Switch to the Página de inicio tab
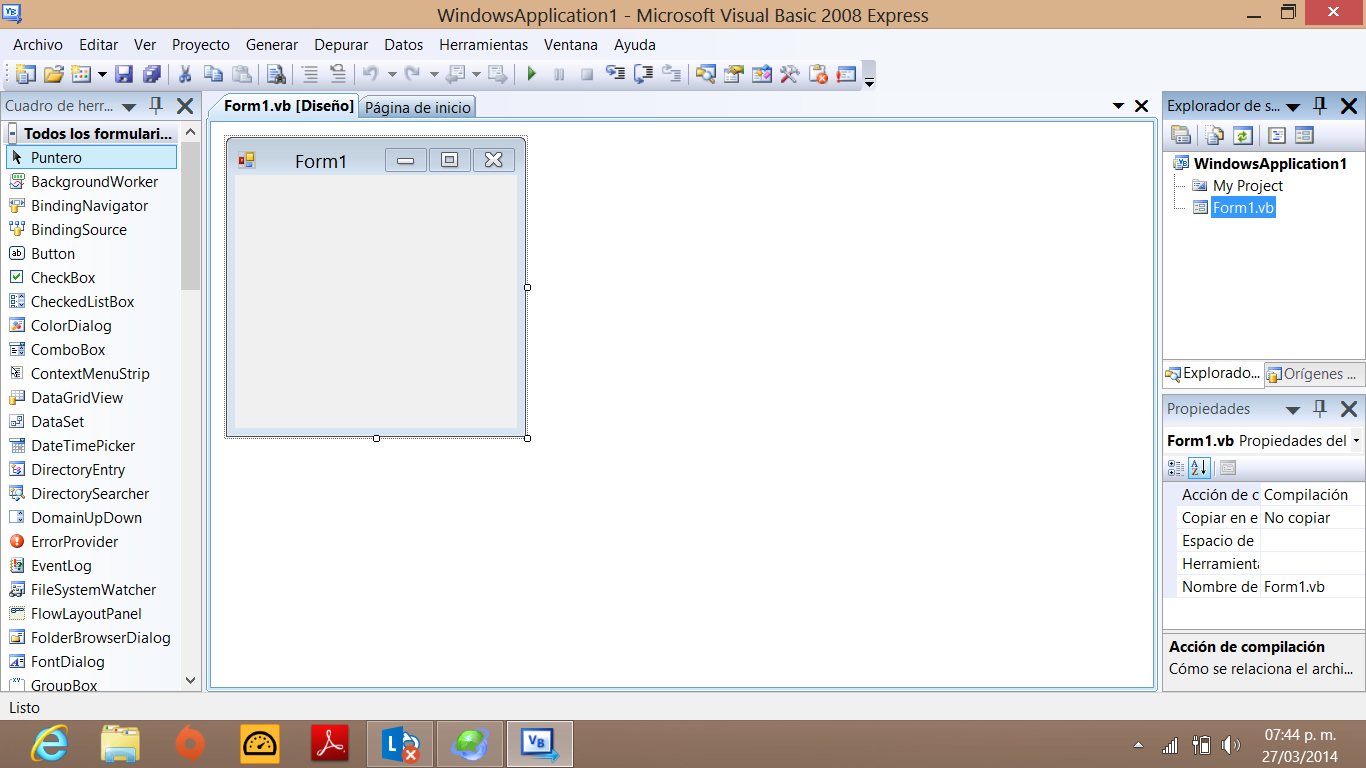 [x=417, y=106]
